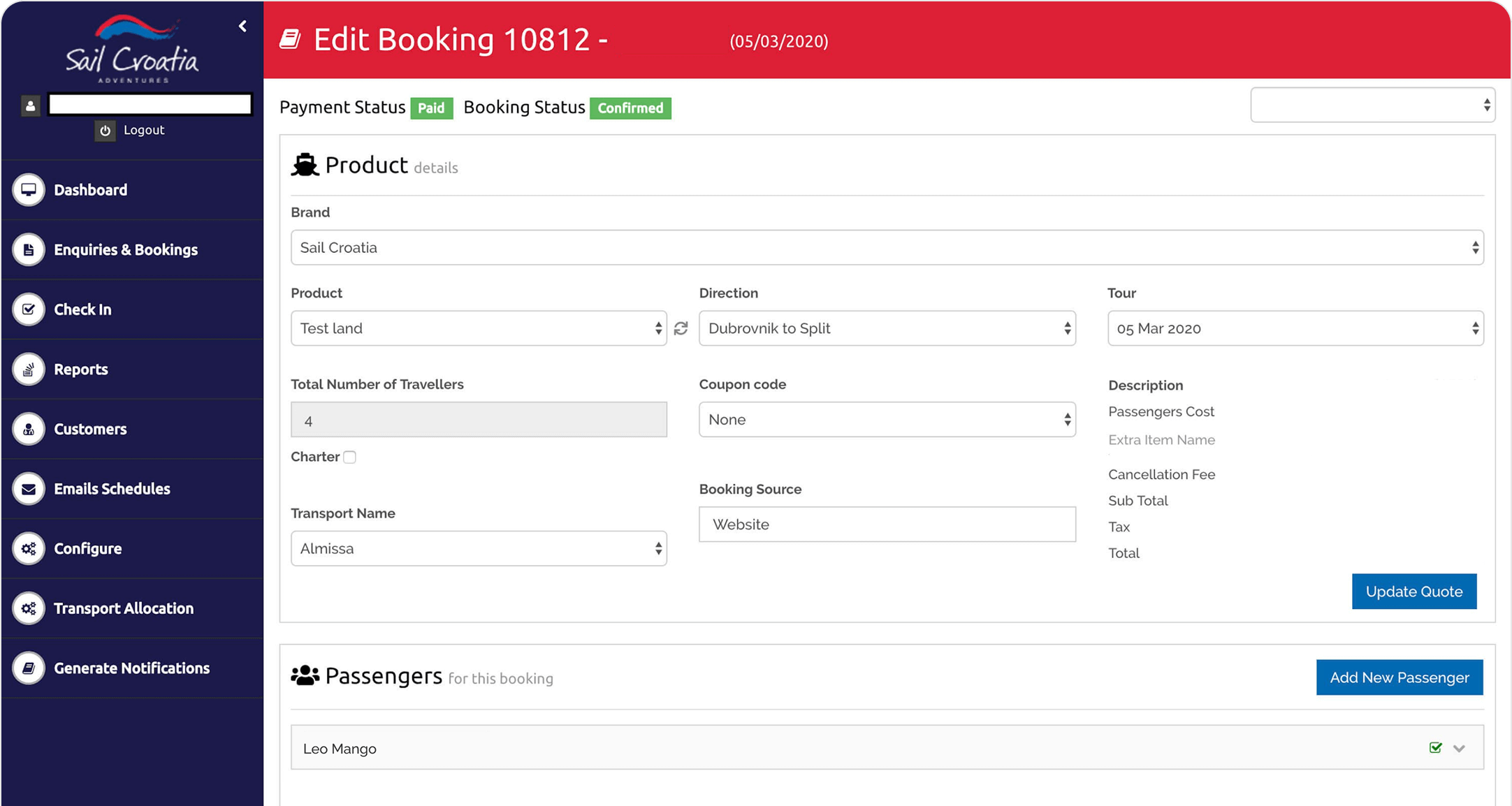Click the Logout link

[x=144, y=130]
